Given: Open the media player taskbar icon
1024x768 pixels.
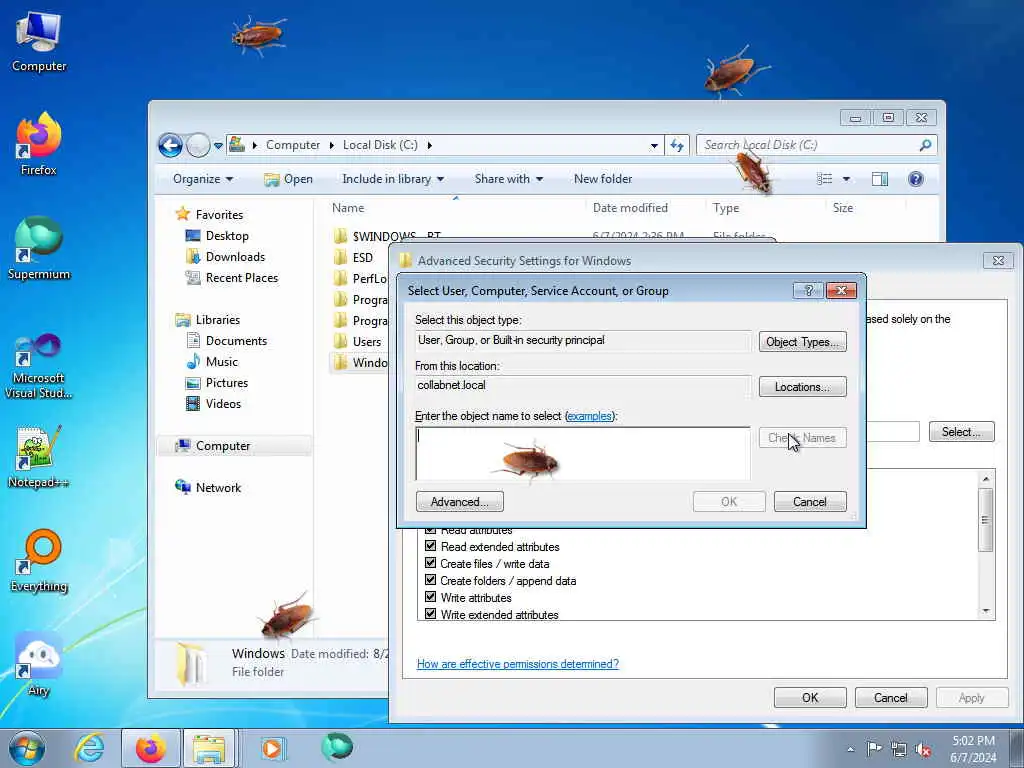Looking at the screenshot, I should click(x=272, y=748).
